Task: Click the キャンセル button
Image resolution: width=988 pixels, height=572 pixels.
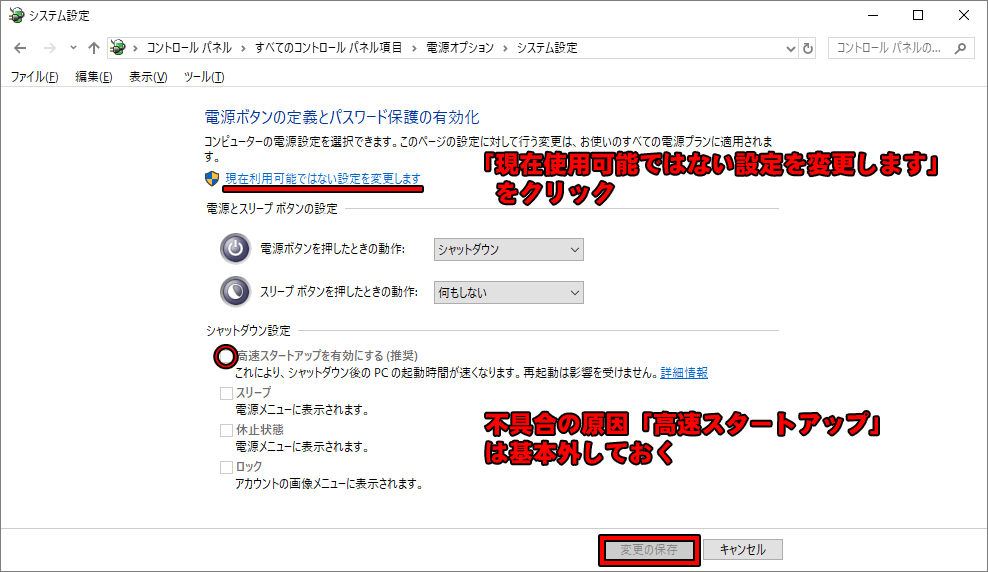Action: 743,550
